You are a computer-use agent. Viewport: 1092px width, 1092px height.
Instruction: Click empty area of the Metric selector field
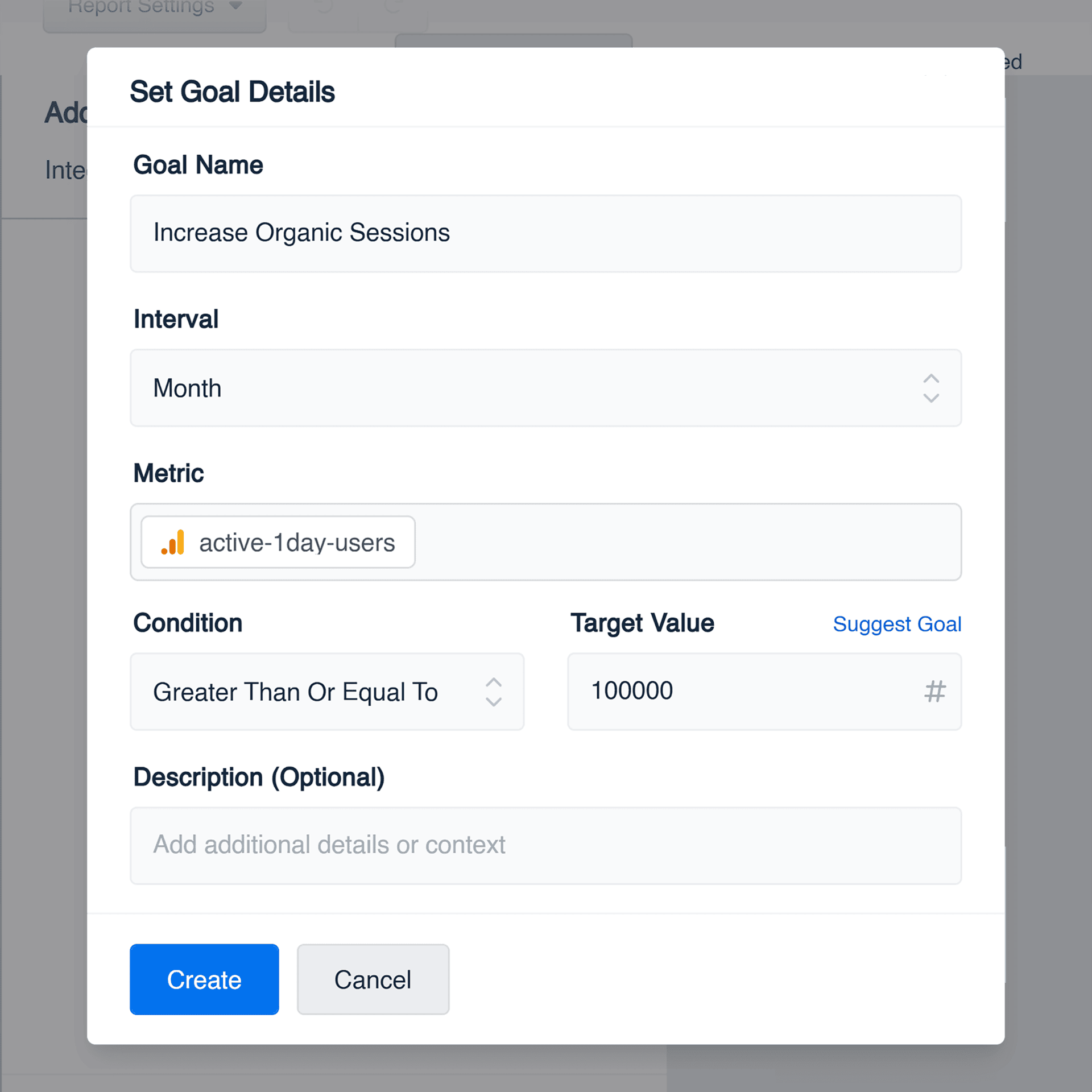pyautogui.click(x=688, y=542)
